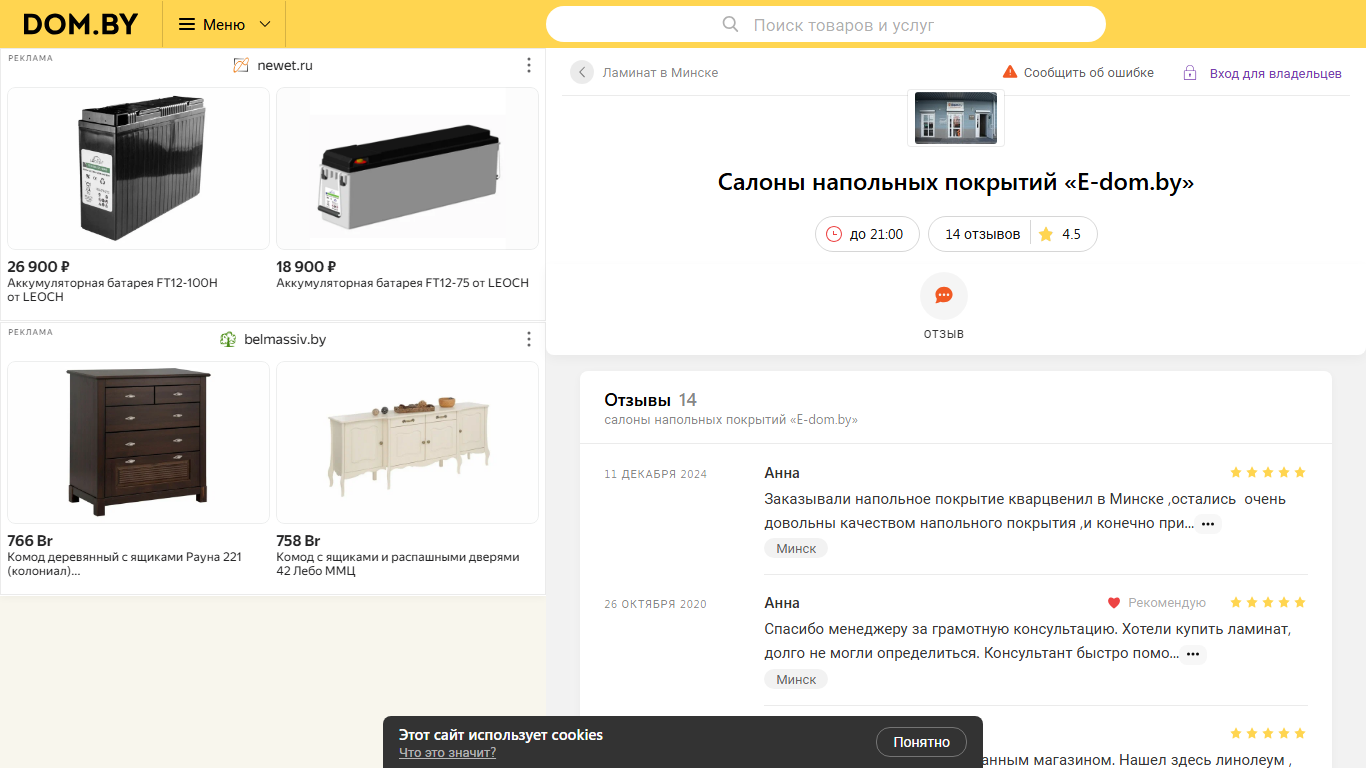Screen dimensions: 1366x768
Task: Open the 14 отзывов reviews button
Action: pyautogui.click(x=982, y=234)
